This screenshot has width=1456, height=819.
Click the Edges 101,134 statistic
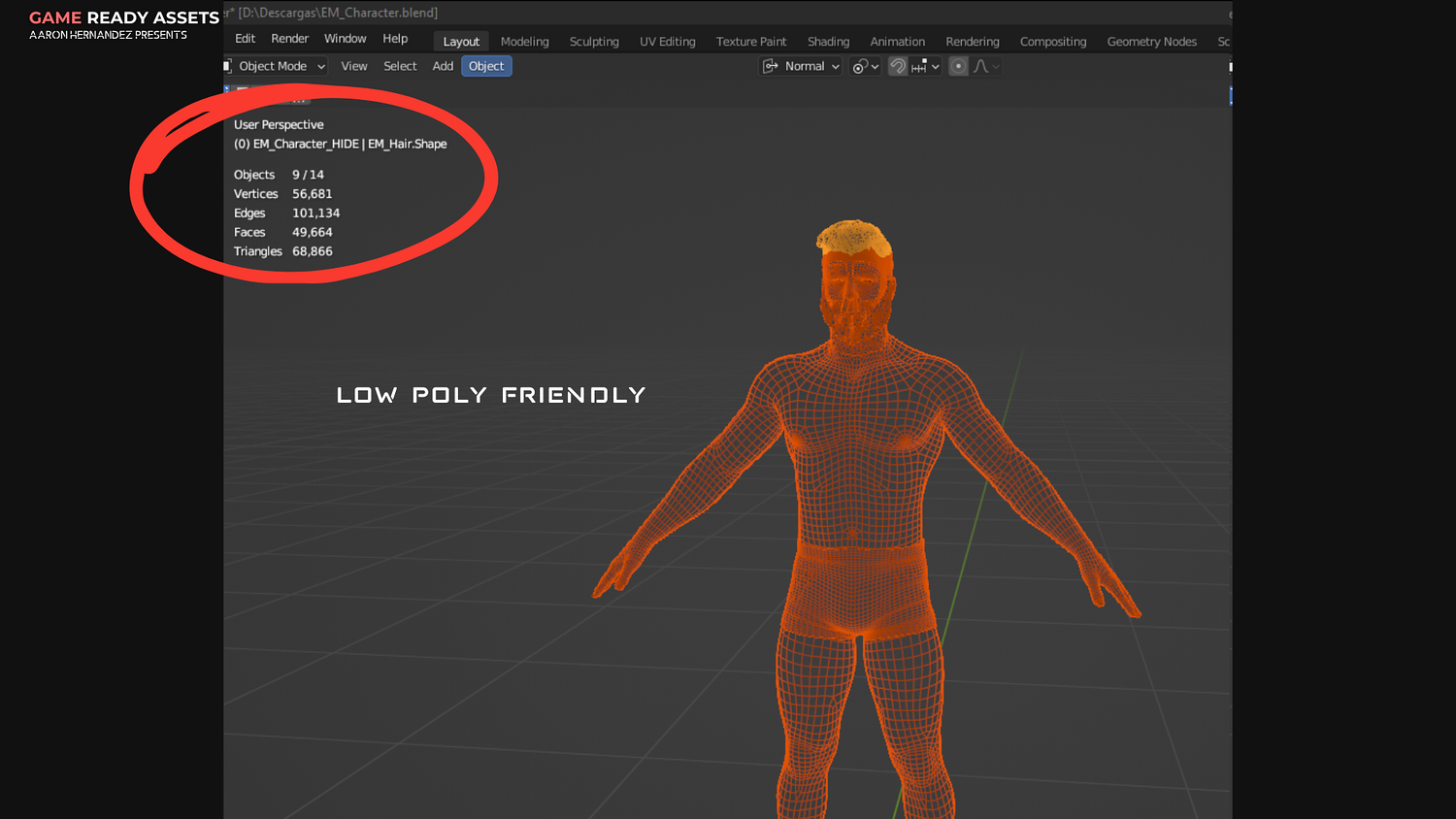pyautogui.click(x=286, y=213)
